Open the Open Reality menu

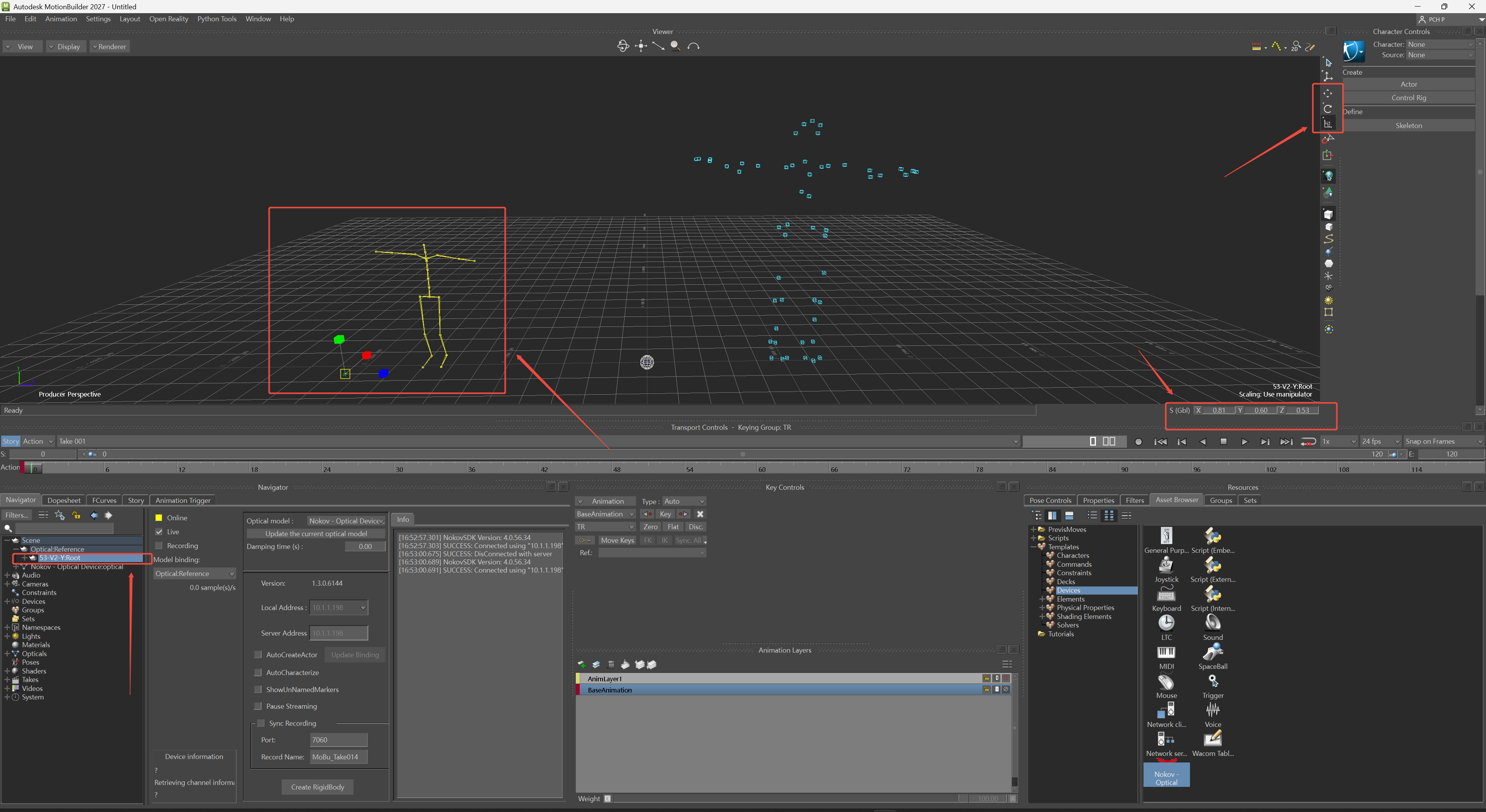pos(168,19)
